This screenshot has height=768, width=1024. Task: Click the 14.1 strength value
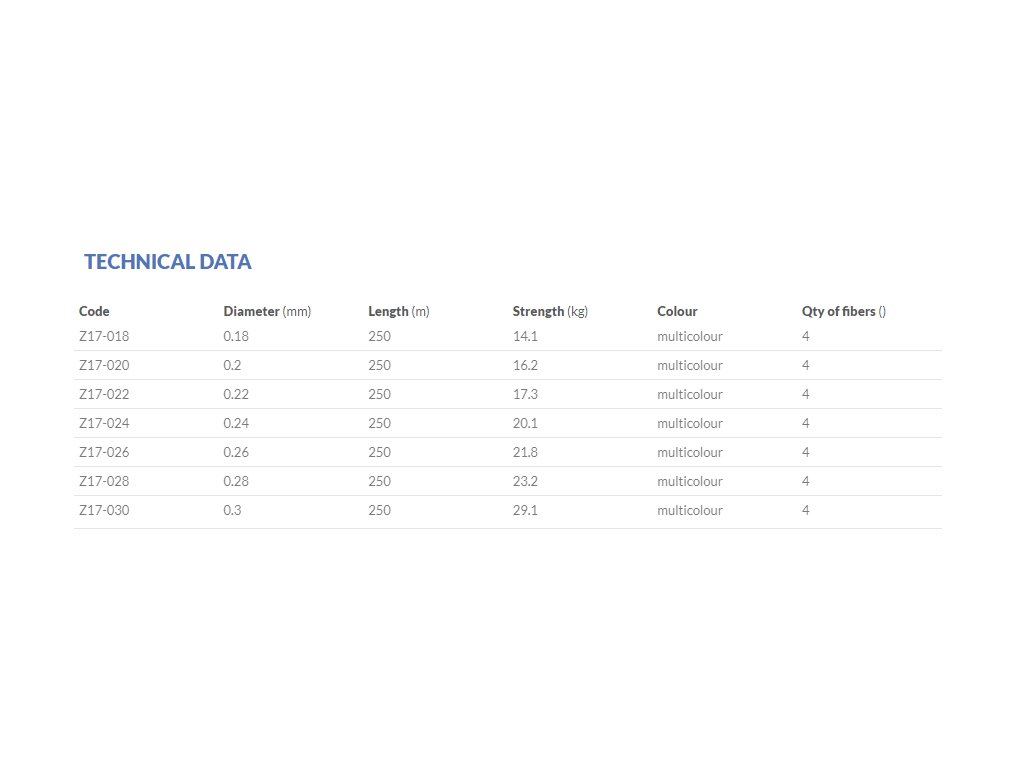tap(525, 336)
